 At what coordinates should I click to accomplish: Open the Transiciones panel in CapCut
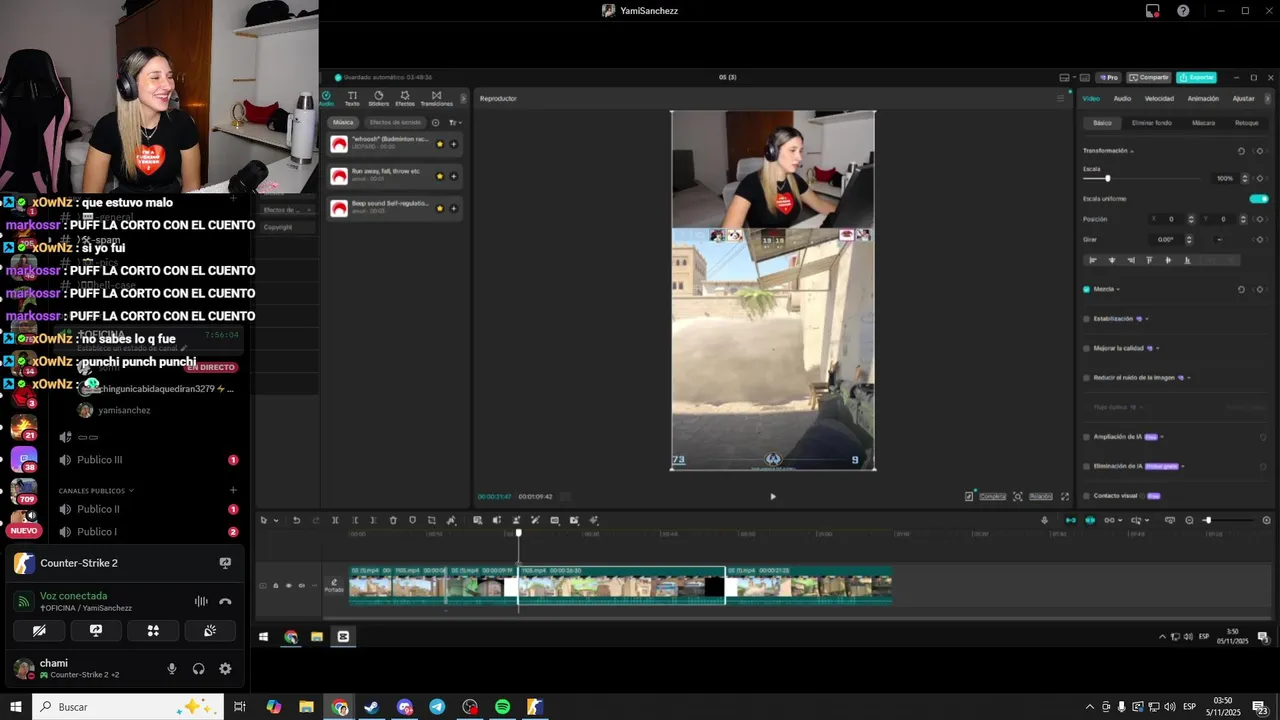[436, 98]
